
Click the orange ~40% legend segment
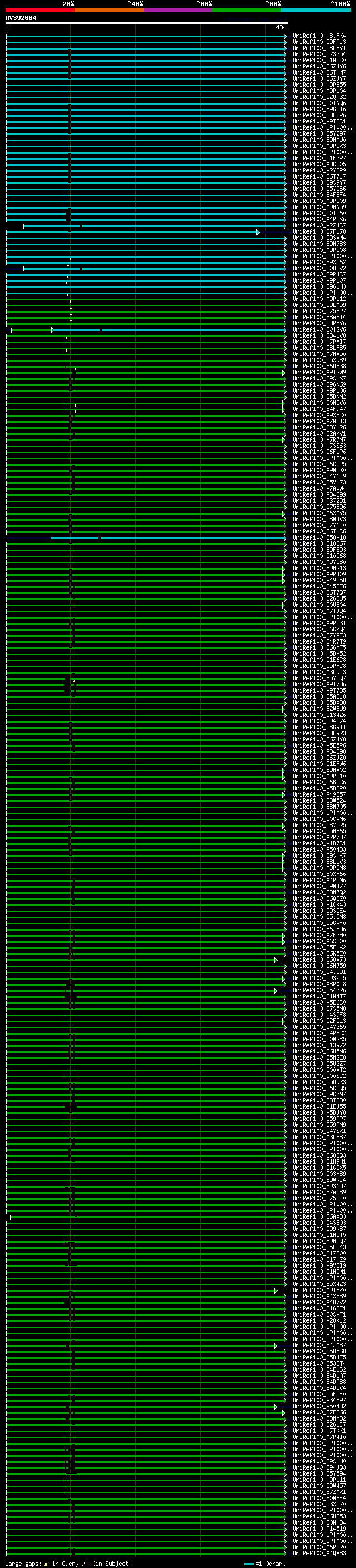pyautogui.click(x=109, y=10)
